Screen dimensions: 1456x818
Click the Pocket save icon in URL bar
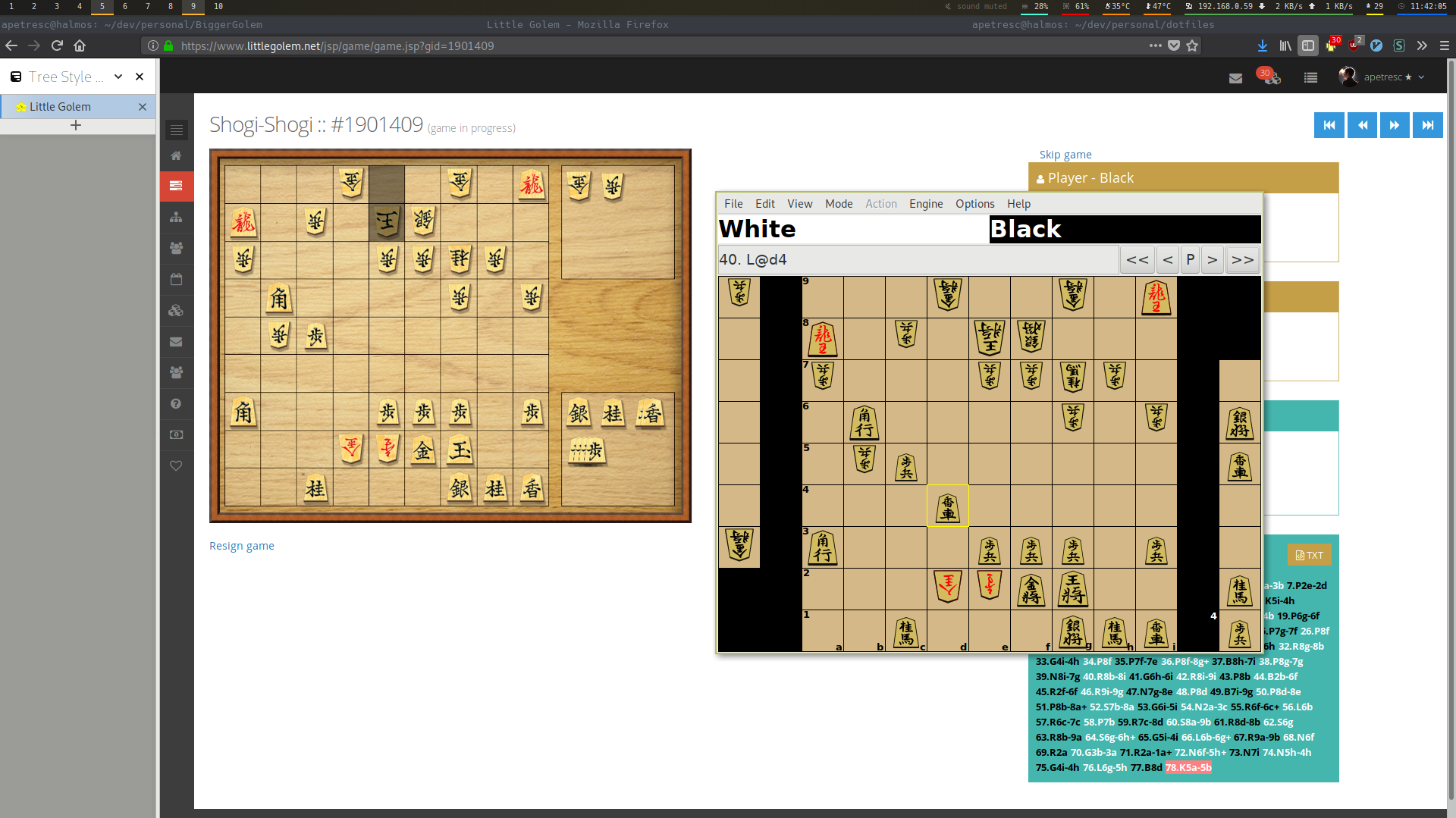point(1174,45)
